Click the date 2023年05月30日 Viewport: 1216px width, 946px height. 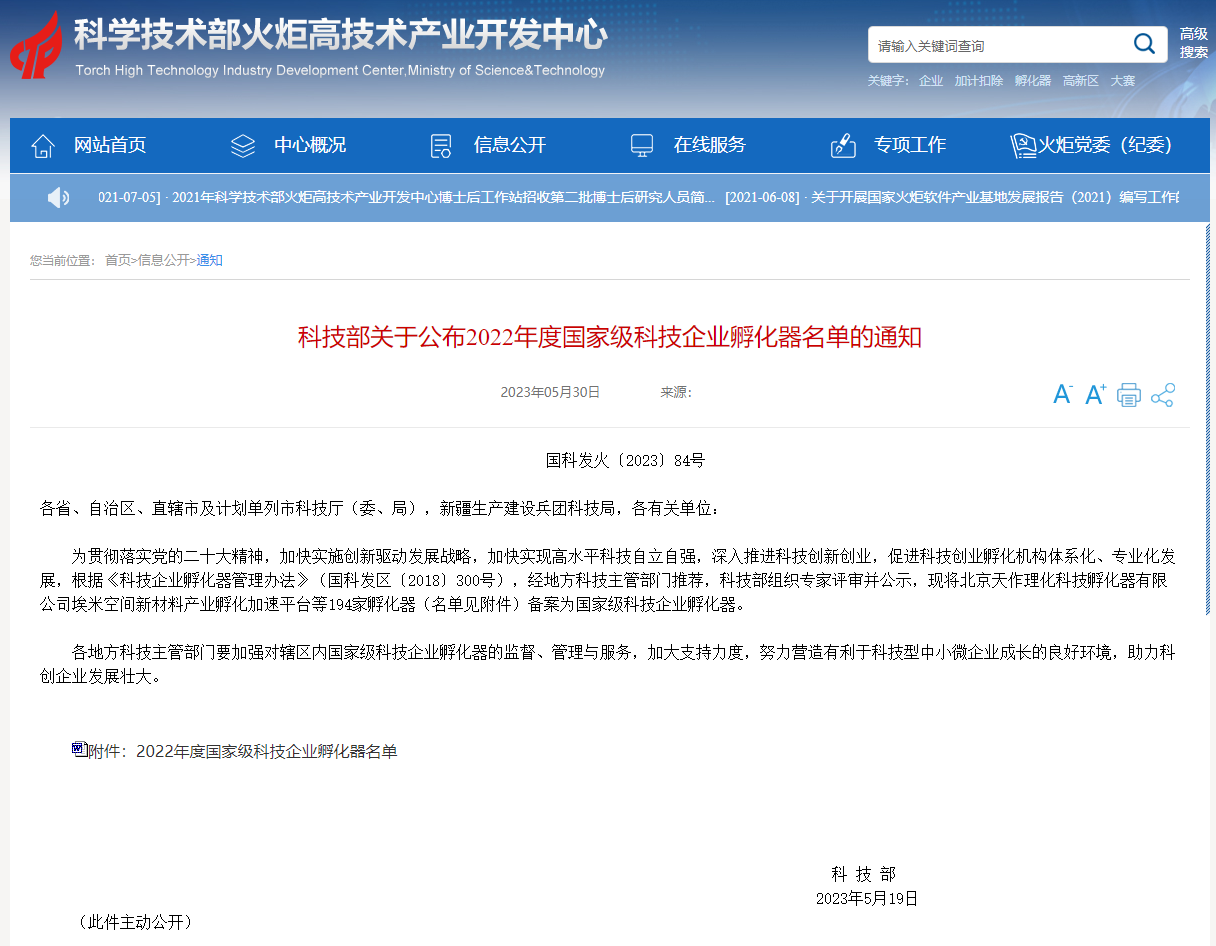pyautogui.click(x=550, y=392)
